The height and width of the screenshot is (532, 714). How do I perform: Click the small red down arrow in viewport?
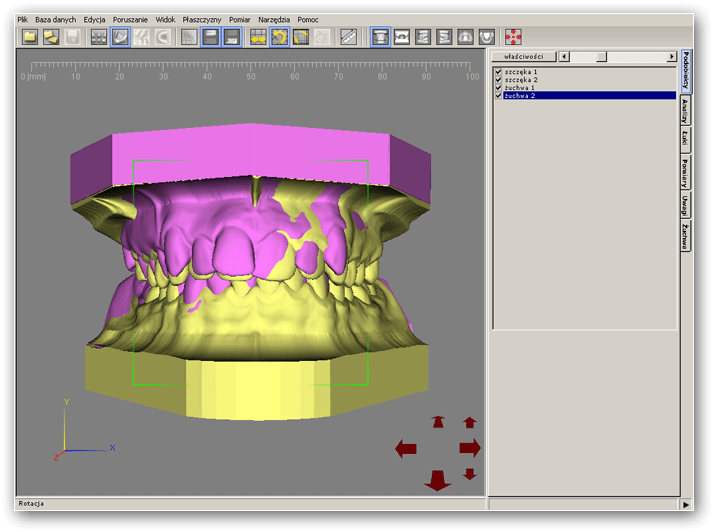click(x=469, y=474)
